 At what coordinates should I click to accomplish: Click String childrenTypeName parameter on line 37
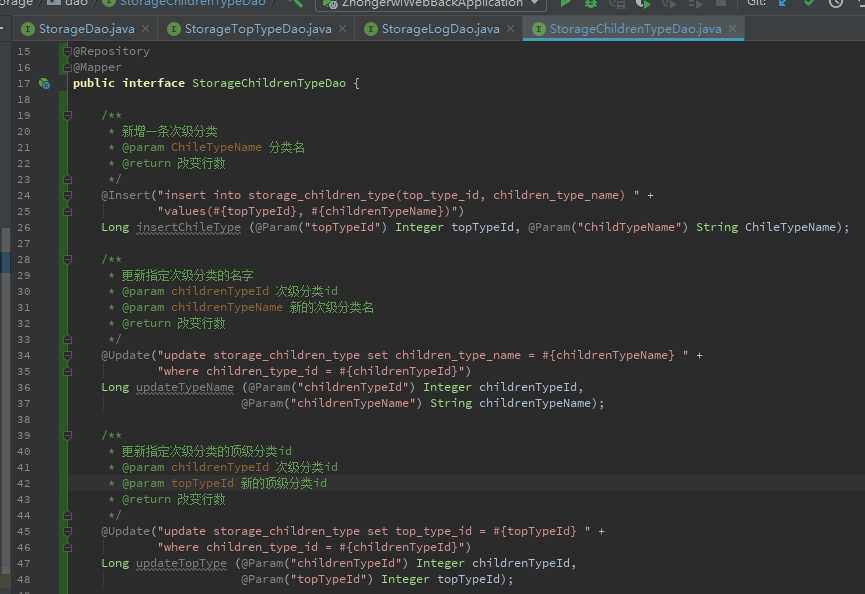[510, 403]
